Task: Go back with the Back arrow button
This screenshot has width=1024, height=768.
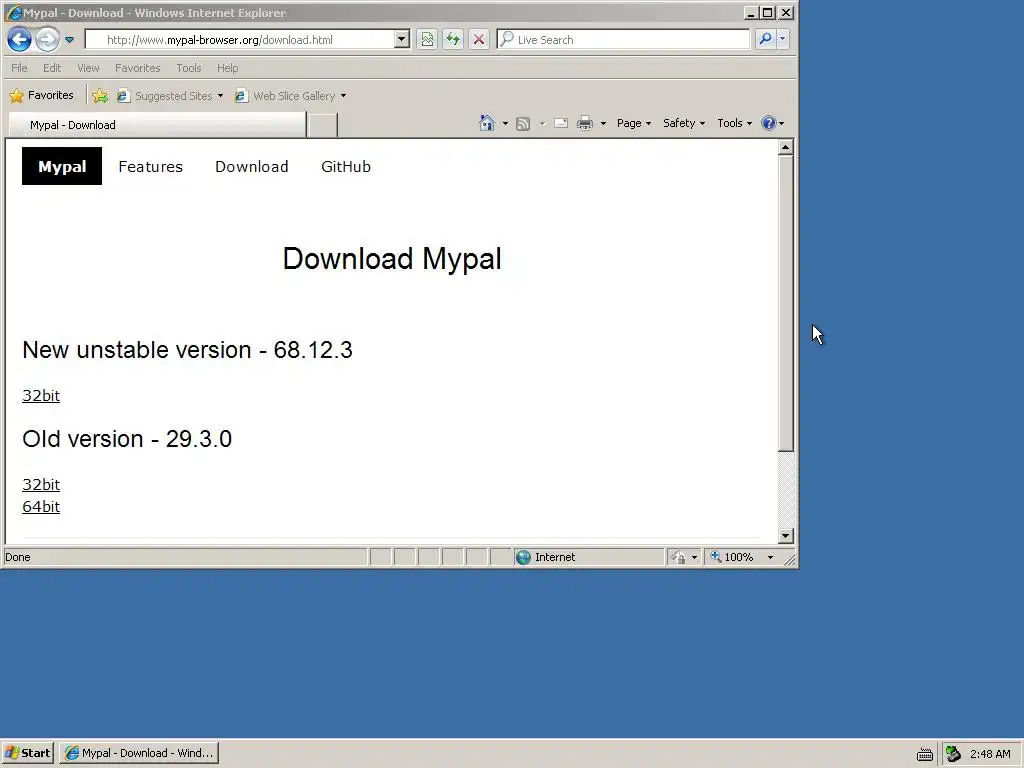Action: [x=20, y=39]
